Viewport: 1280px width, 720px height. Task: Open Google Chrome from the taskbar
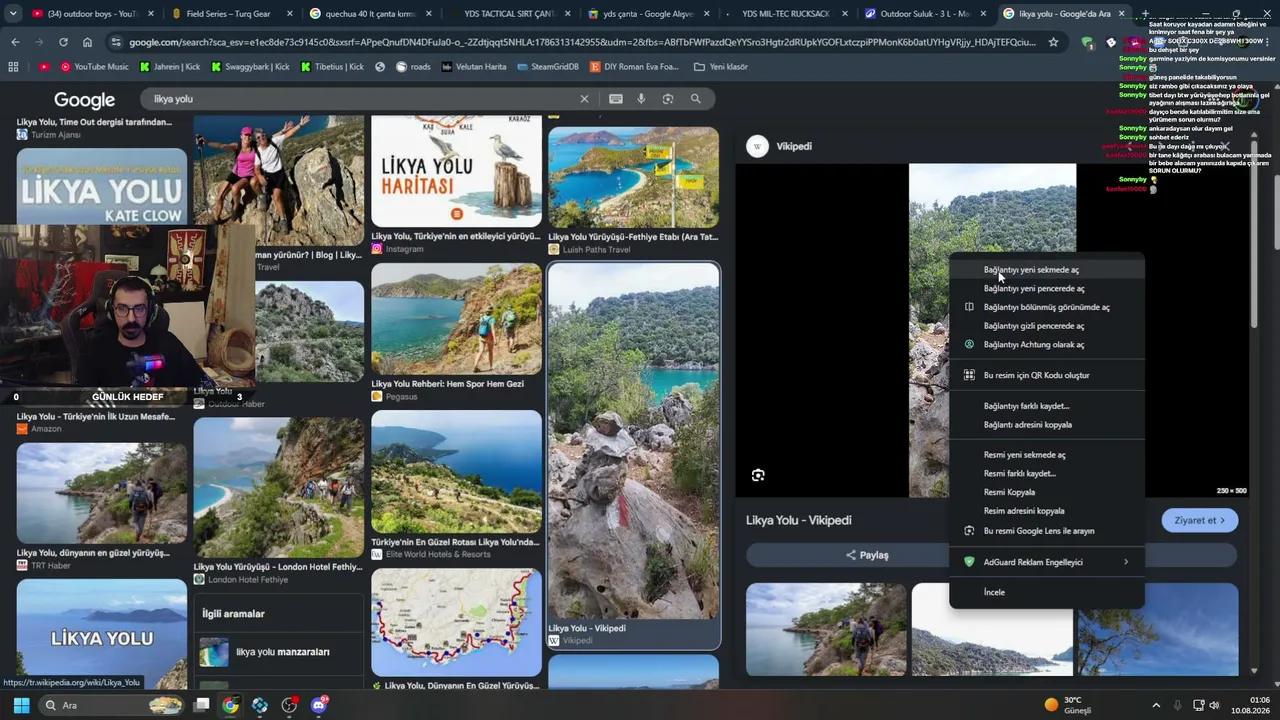pos(230,705)
